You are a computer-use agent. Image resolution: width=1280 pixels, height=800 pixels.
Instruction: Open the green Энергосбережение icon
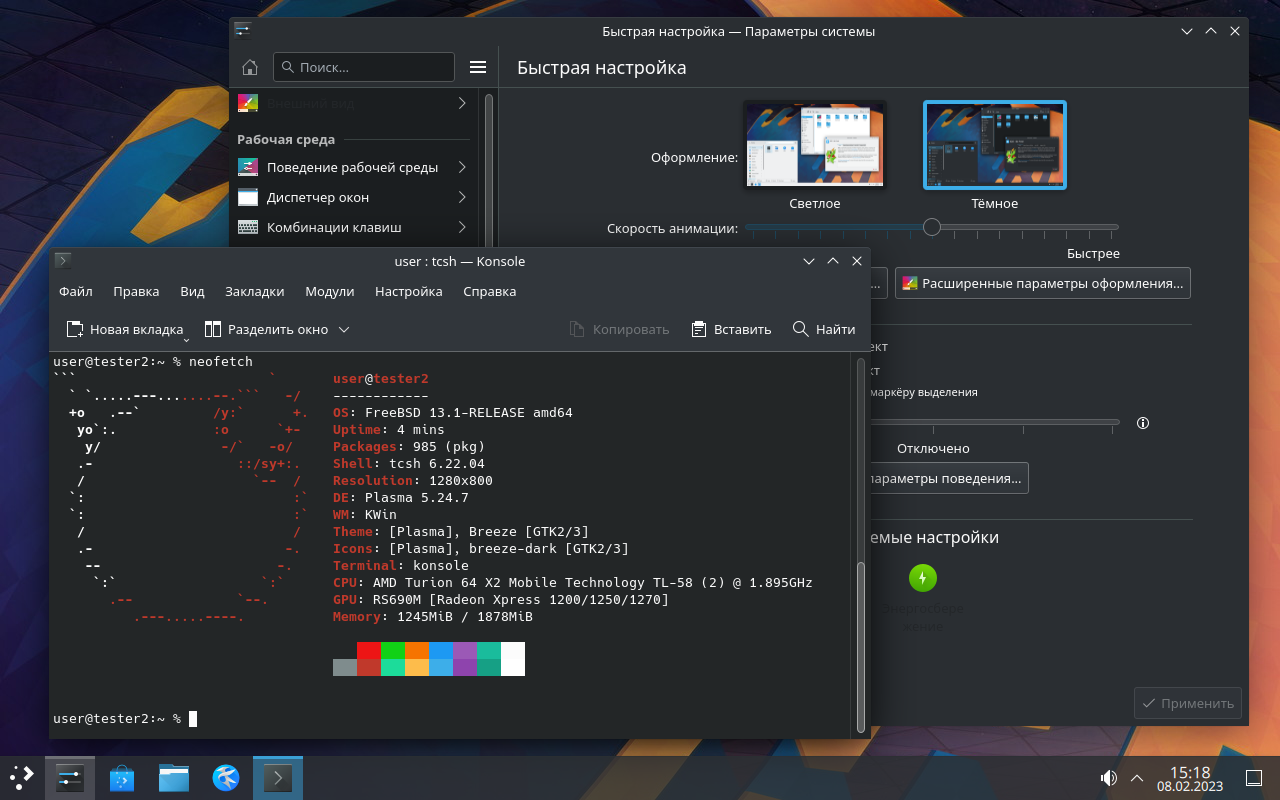[922, 577]
